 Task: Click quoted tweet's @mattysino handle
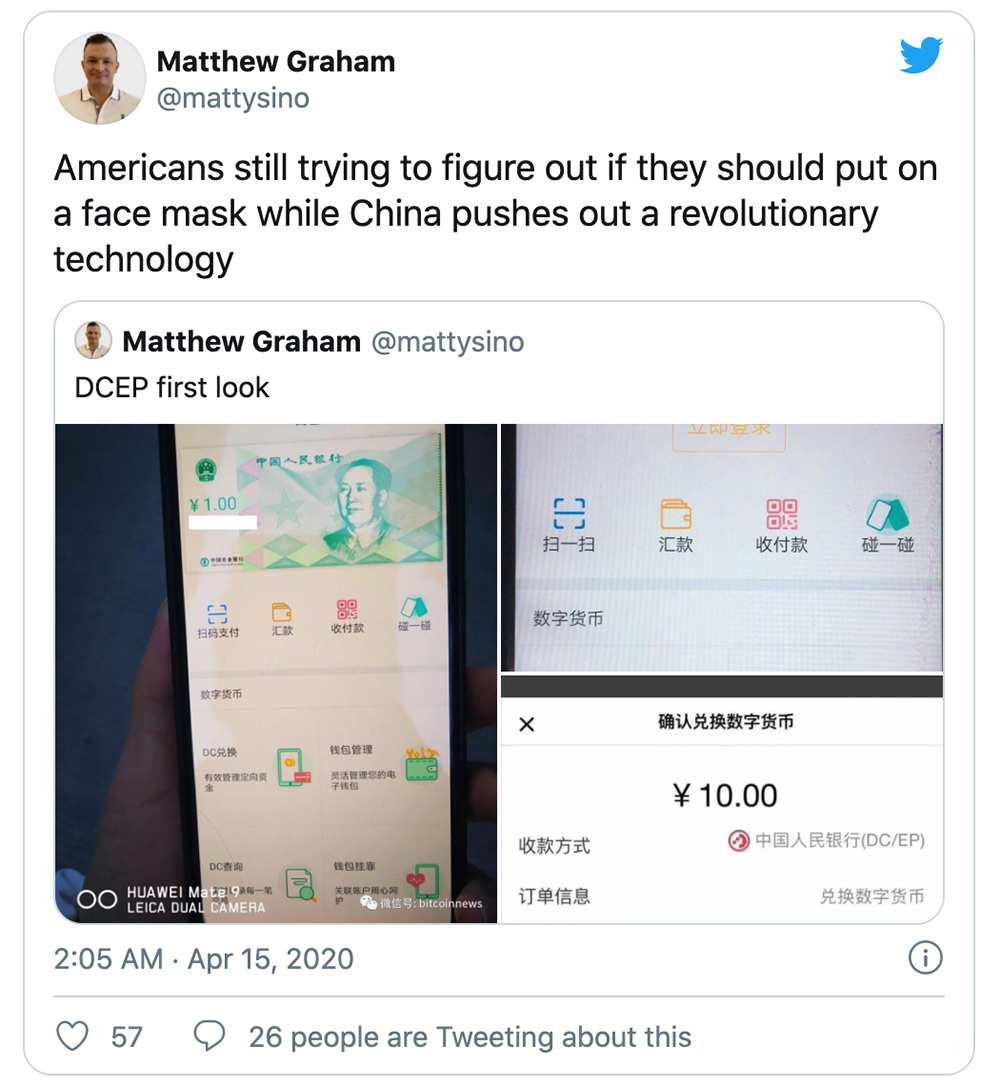tap(448, 341)
